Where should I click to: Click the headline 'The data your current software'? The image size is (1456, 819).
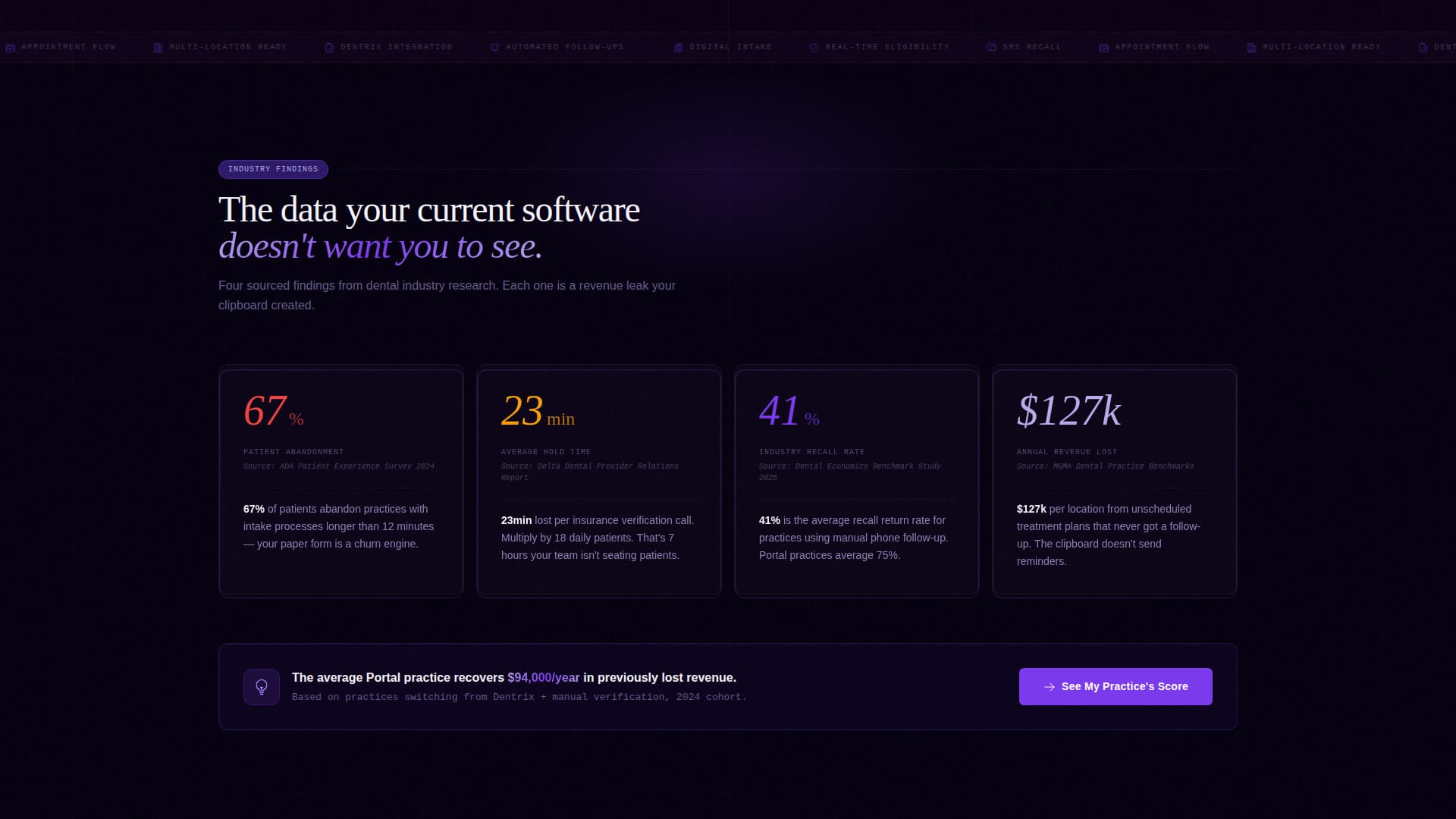(429, 210)
